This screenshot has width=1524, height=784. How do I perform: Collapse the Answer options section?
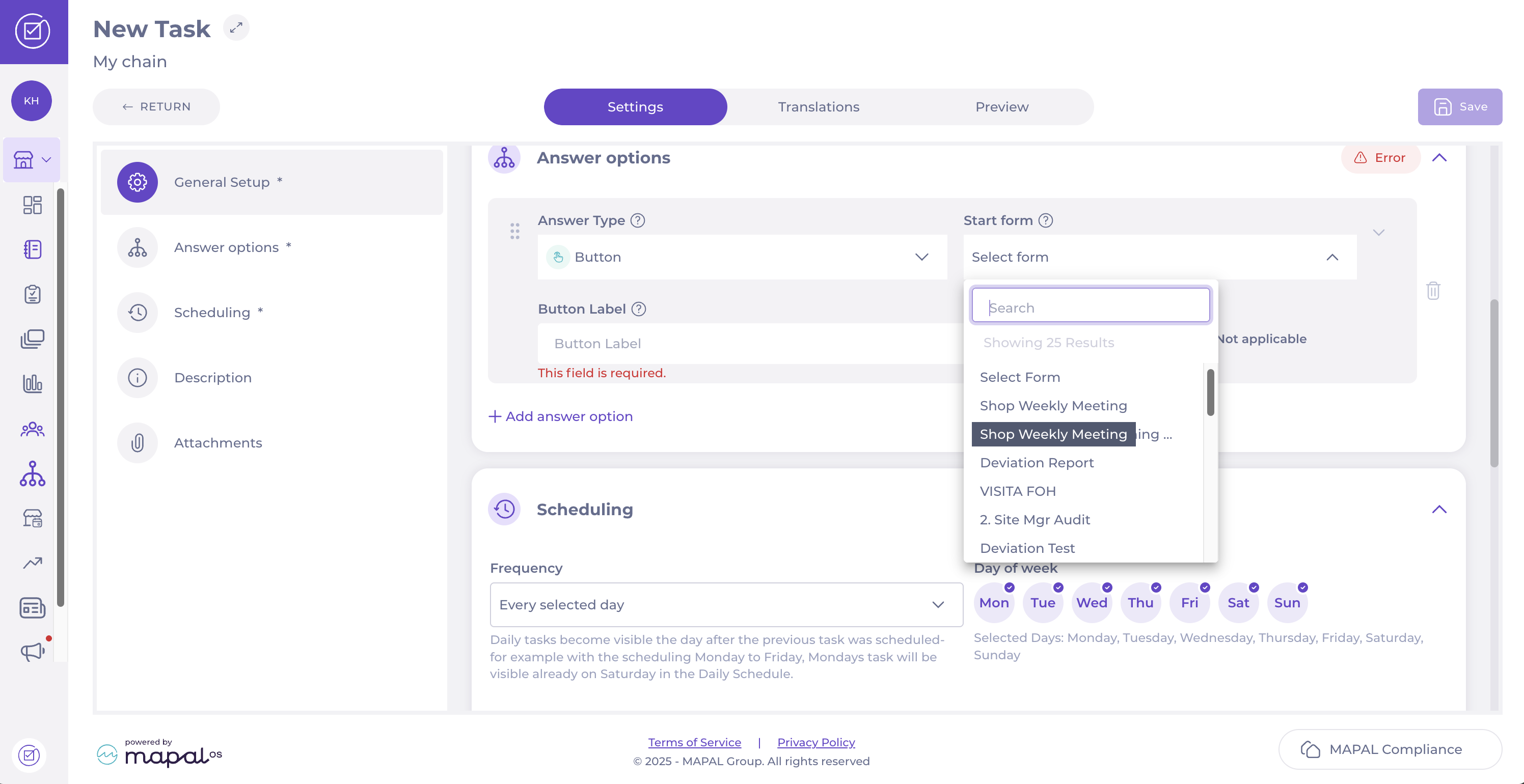[x=1439, y=157]
